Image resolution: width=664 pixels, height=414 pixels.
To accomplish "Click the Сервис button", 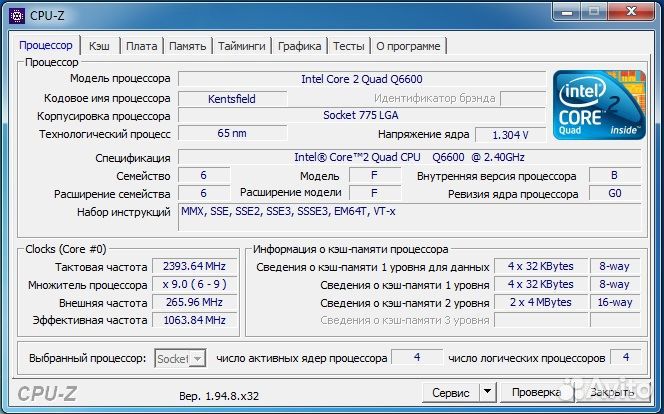I will click(451, 393).
